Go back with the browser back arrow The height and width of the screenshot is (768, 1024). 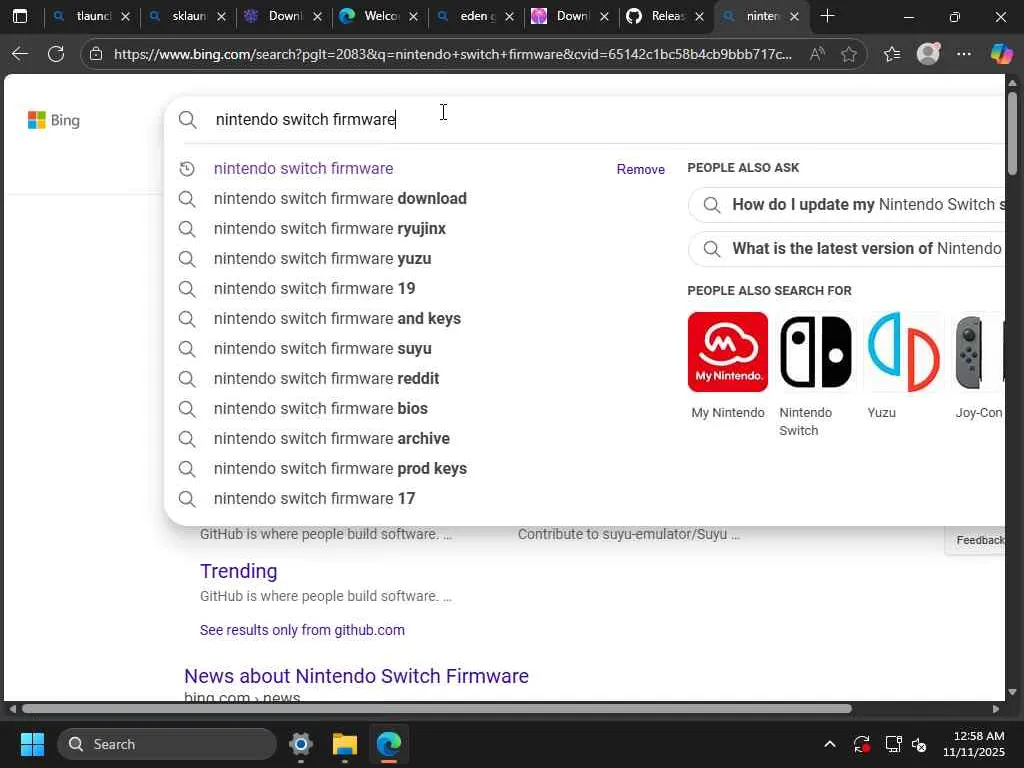point(20,54)
